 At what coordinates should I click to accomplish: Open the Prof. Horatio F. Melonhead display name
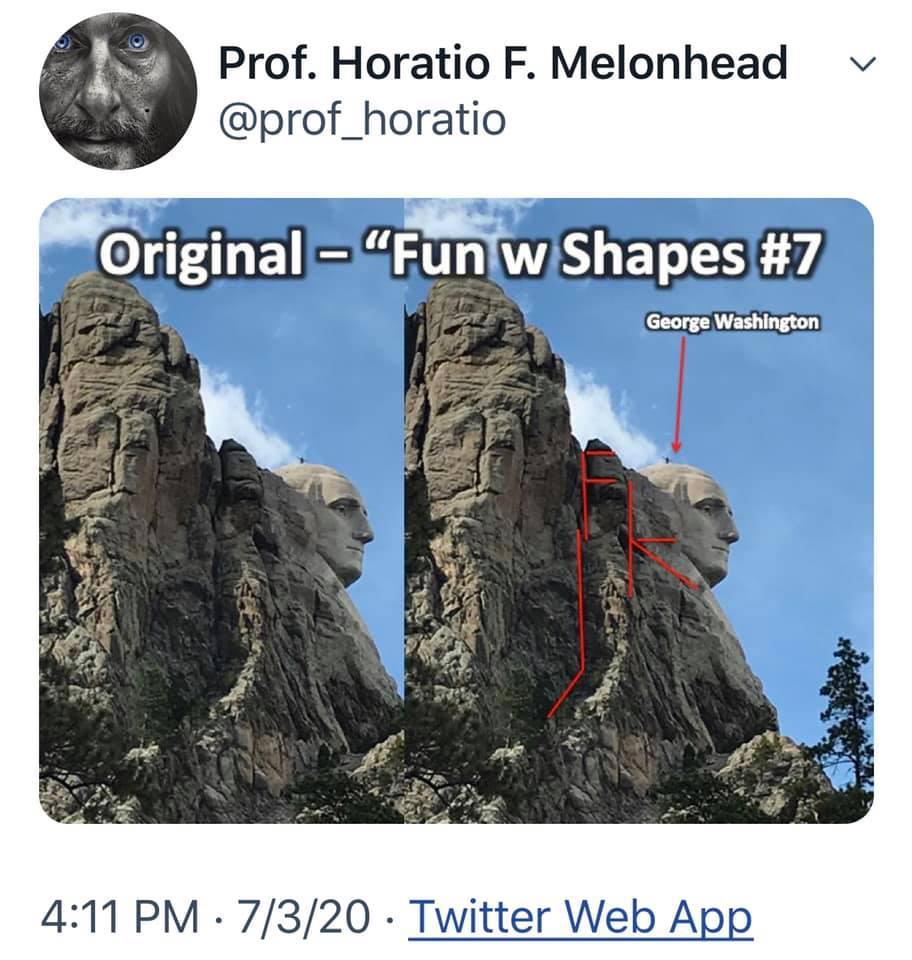click(x=502, y=64)
